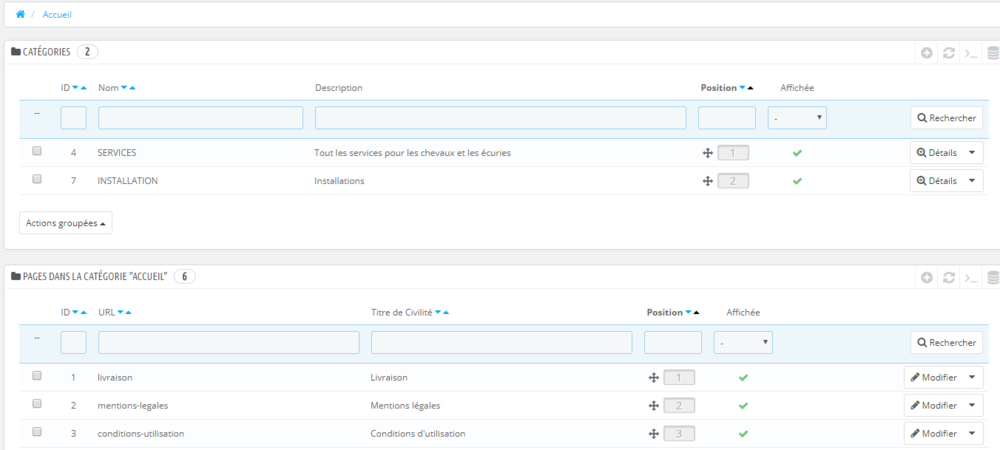Click Rechercher in the Catégories filter row

[x=946, y=118]
